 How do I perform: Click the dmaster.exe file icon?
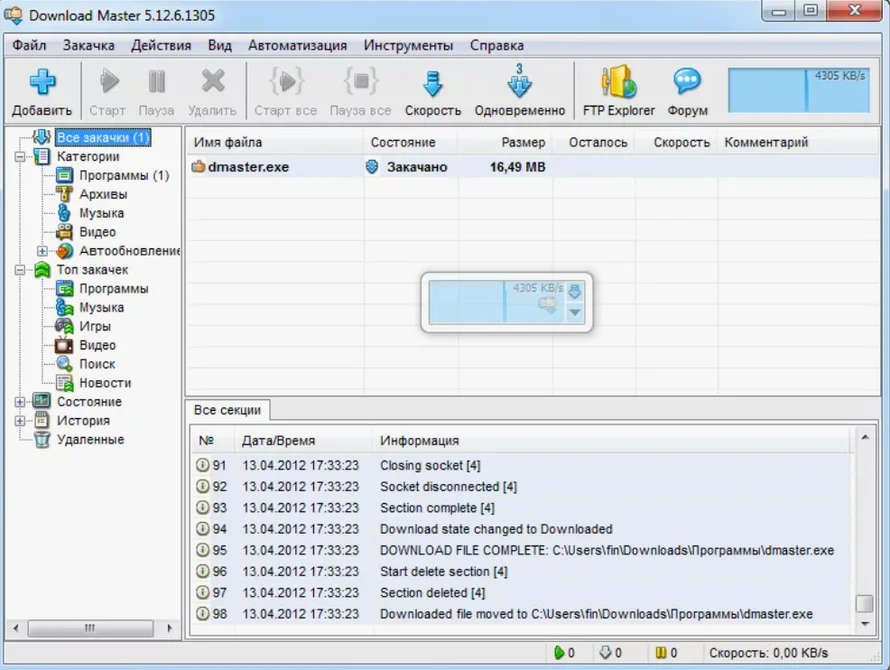coord(198,167)
